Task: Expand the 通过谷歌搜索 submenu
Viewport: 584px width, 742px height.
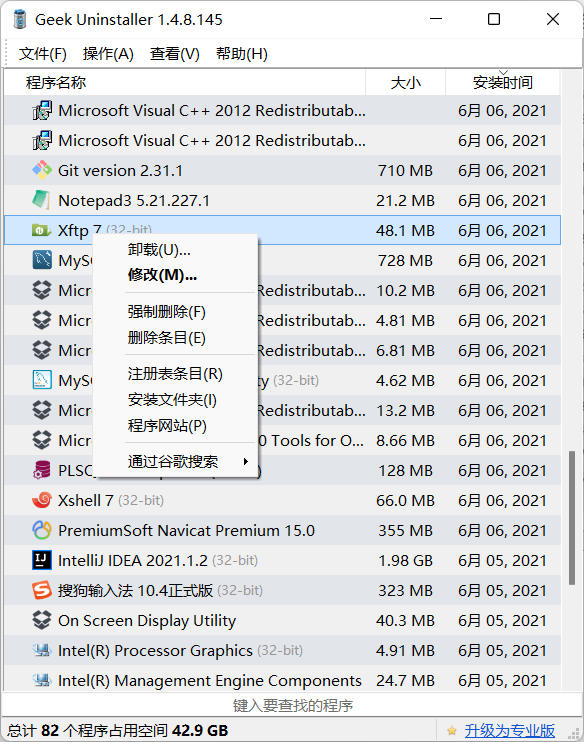Action: 176,461
